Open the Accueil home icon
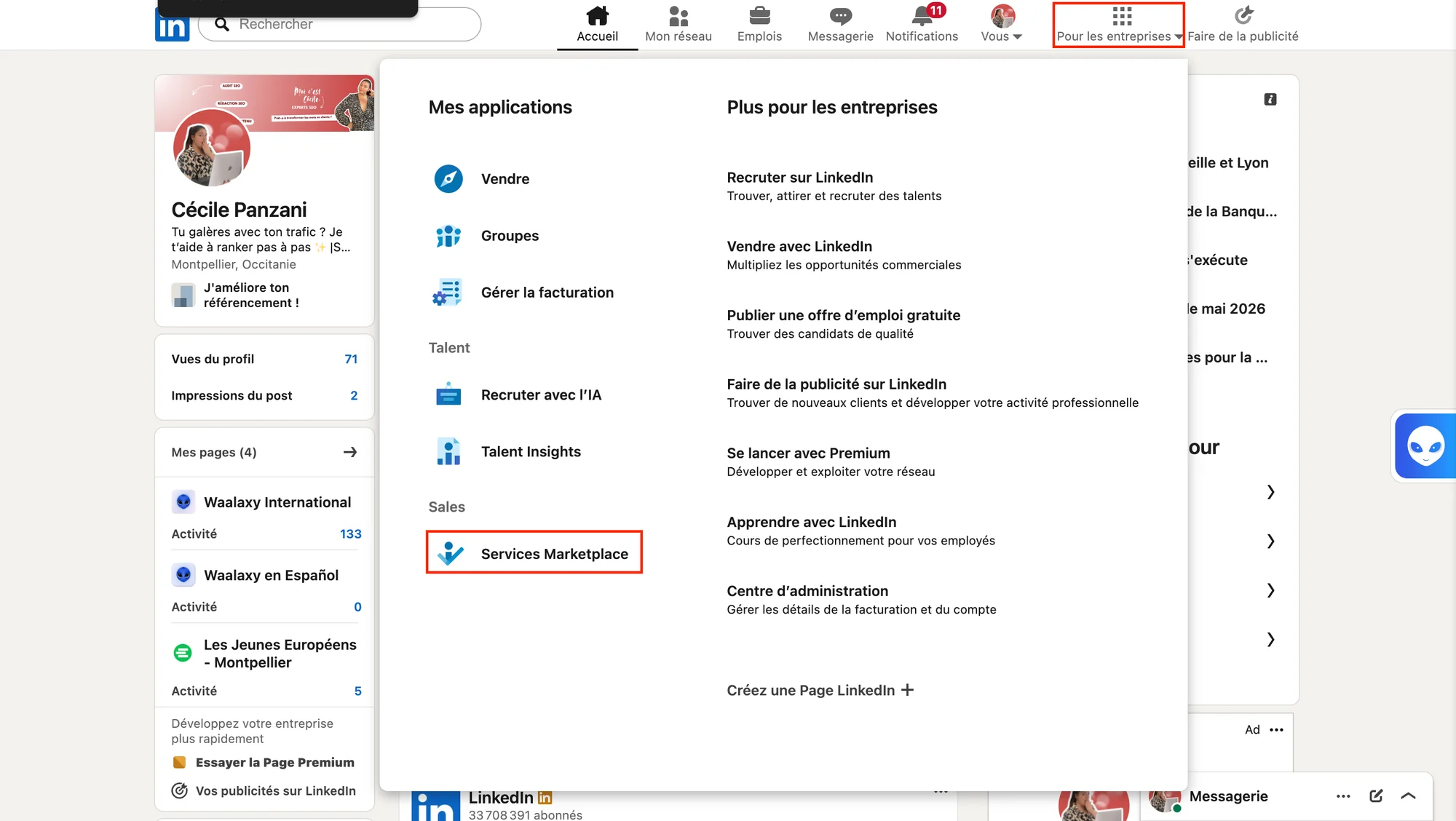The height and width of the screenshot is (821, 1456). (597, 15)
